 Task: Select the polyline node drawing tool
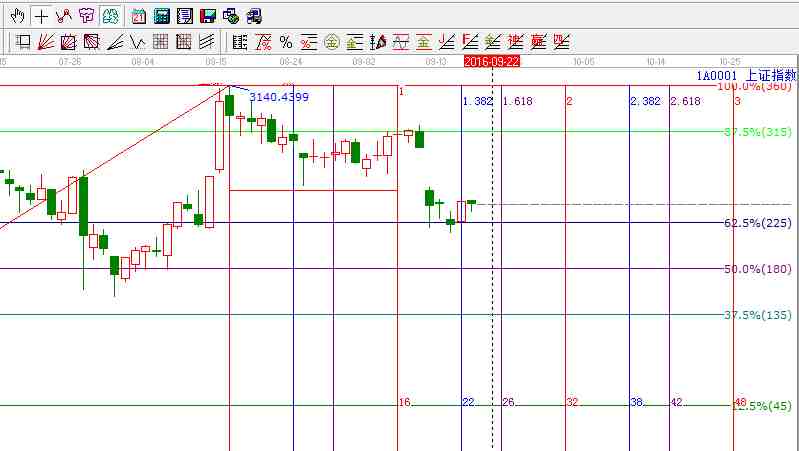point(64,16)
